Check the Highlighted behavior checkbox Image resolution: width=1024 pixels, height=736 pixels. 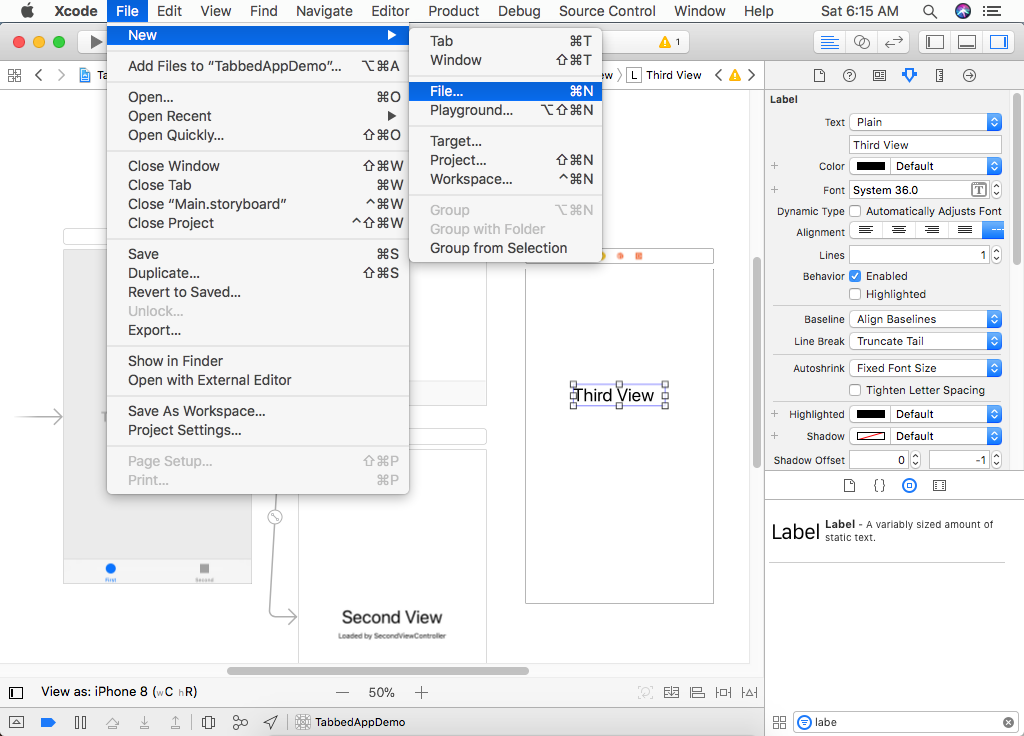tap(855, 294)
